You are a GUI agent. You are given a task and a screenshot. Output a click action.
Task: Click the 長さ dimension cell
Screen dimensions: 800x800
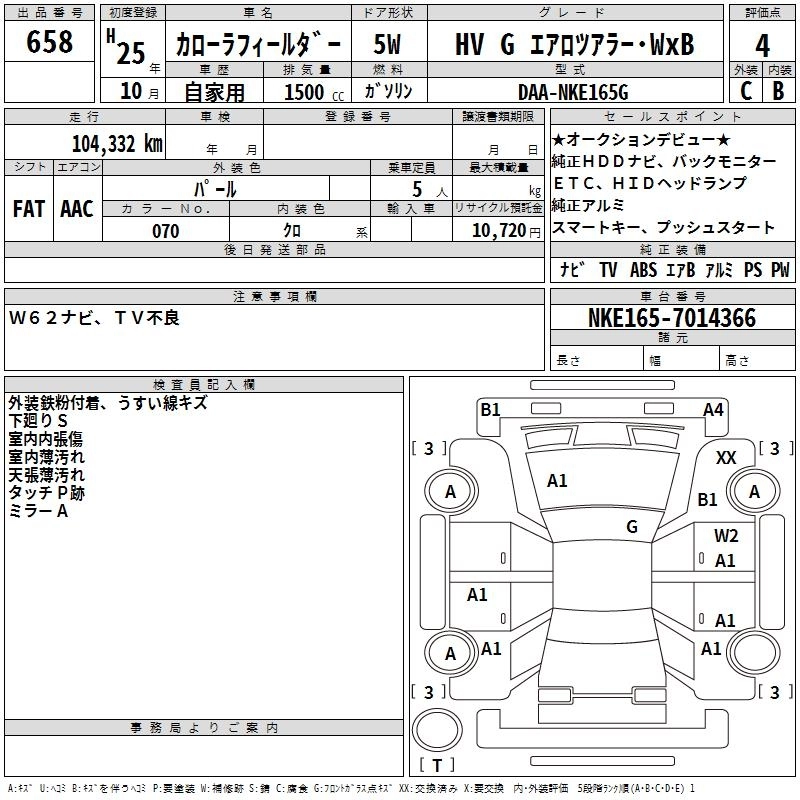click(596, 360)
